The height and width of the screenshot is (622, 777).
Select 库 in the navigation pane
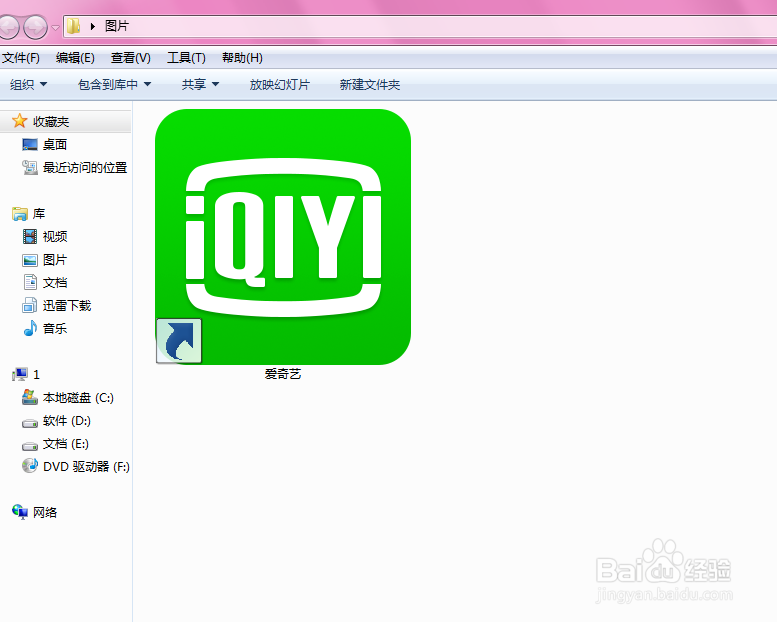(x=39, y=214)
